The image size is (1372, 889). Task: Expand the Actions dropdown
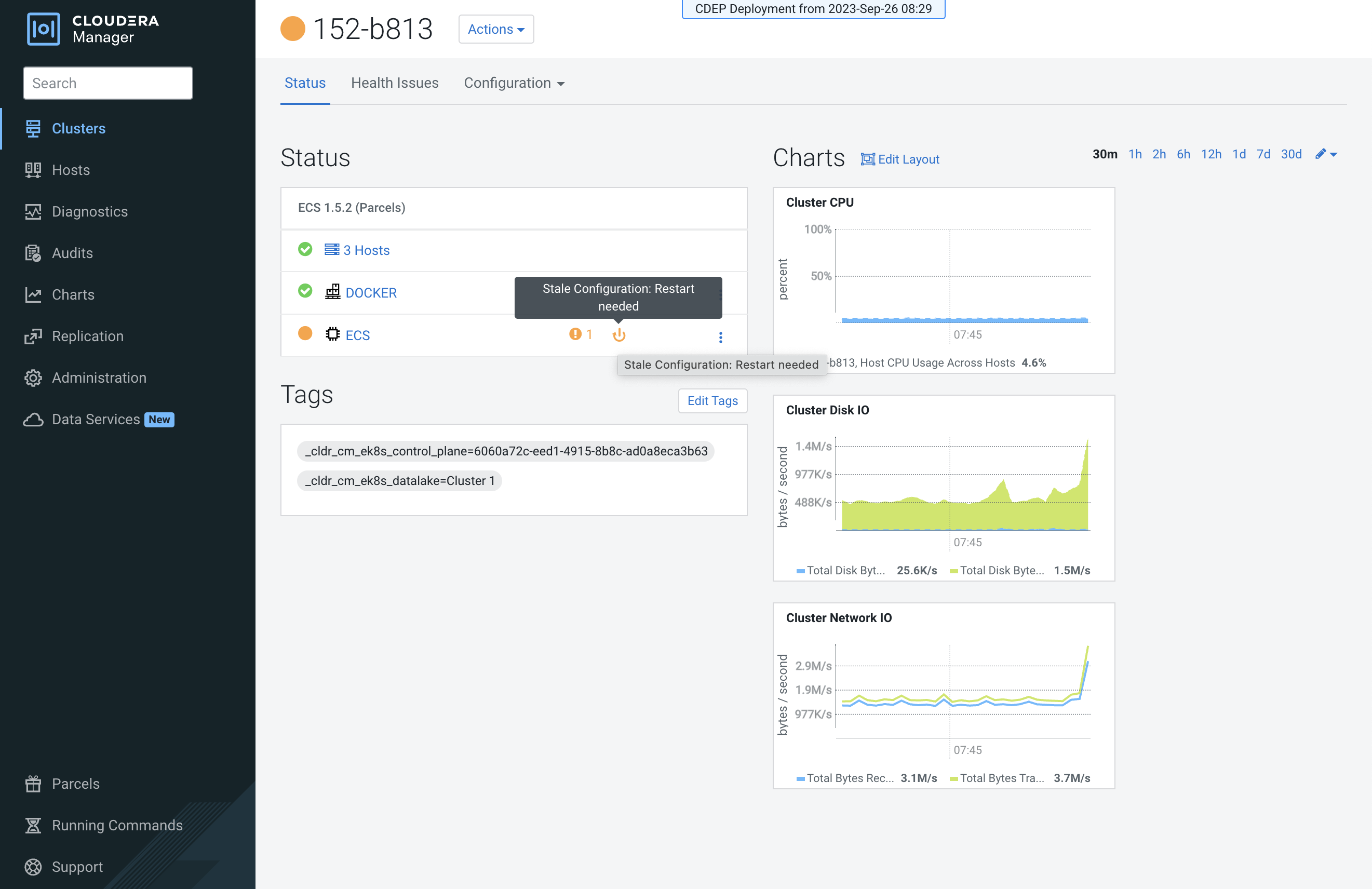496,29
